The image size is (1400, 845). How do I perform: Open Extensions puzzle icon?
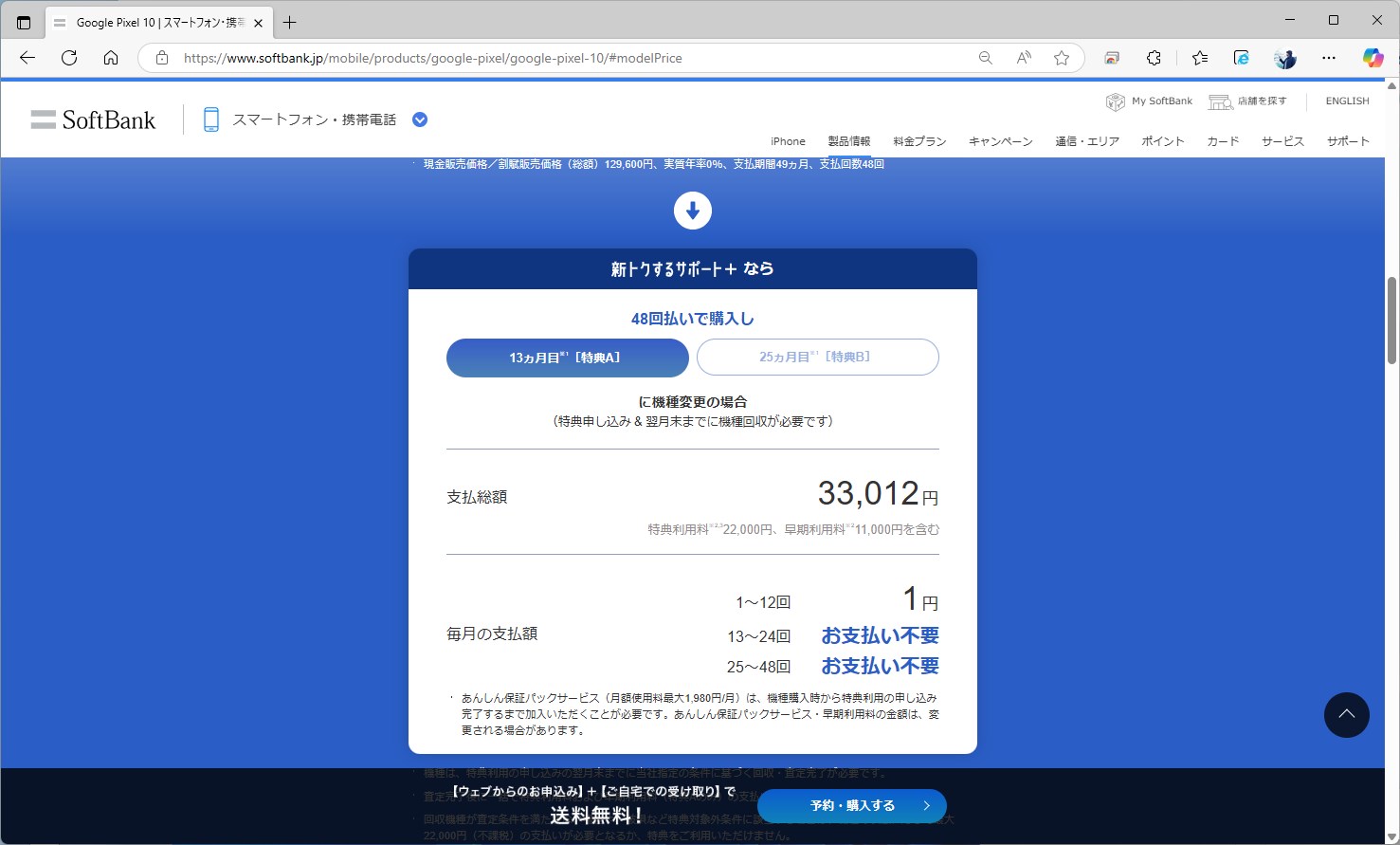[1154, 58]
